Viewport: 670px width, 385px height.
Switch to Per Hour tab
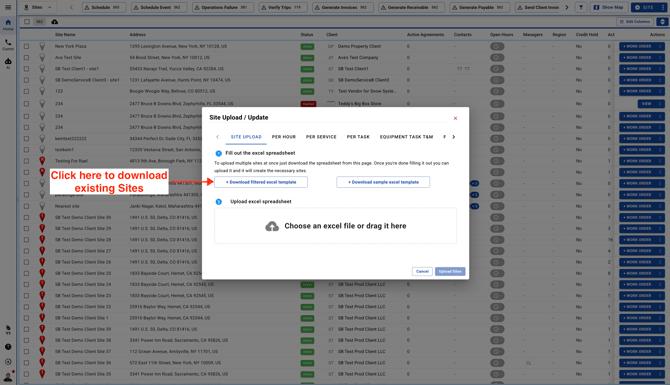click(x=284, y=137)
